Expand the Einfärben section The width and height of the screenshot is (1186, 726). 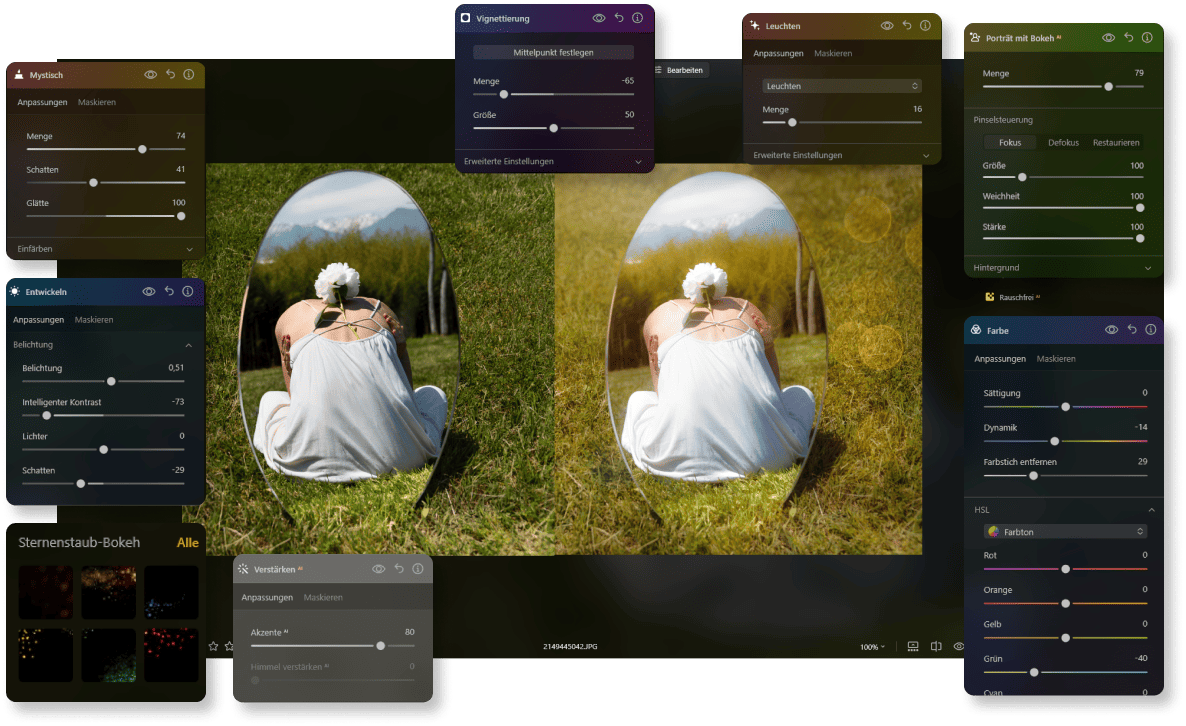coord(105,248)
